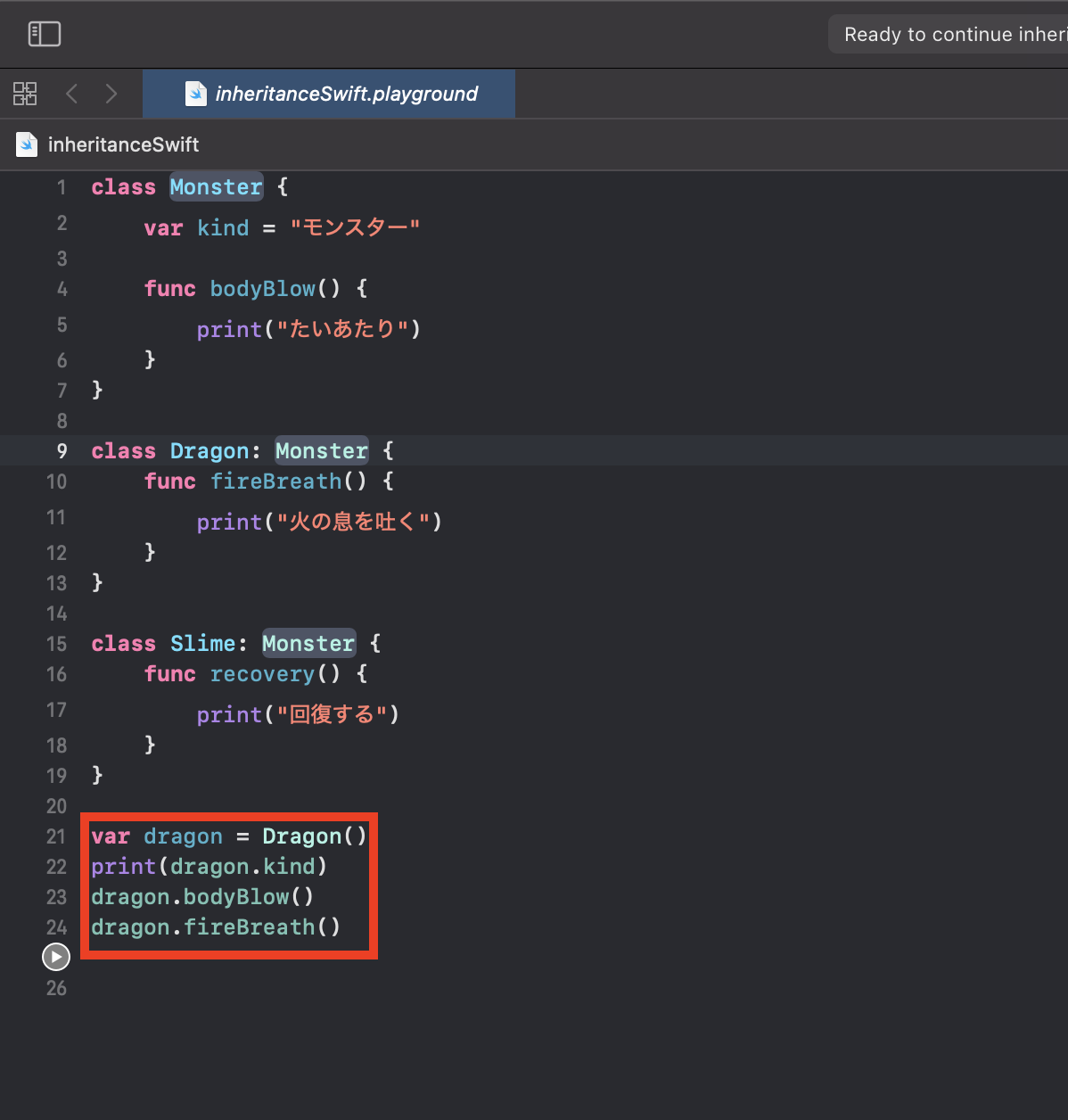Click dragon.bodyBlow() on line 23
1068x1120 pixels.
[x=202, y=897]
